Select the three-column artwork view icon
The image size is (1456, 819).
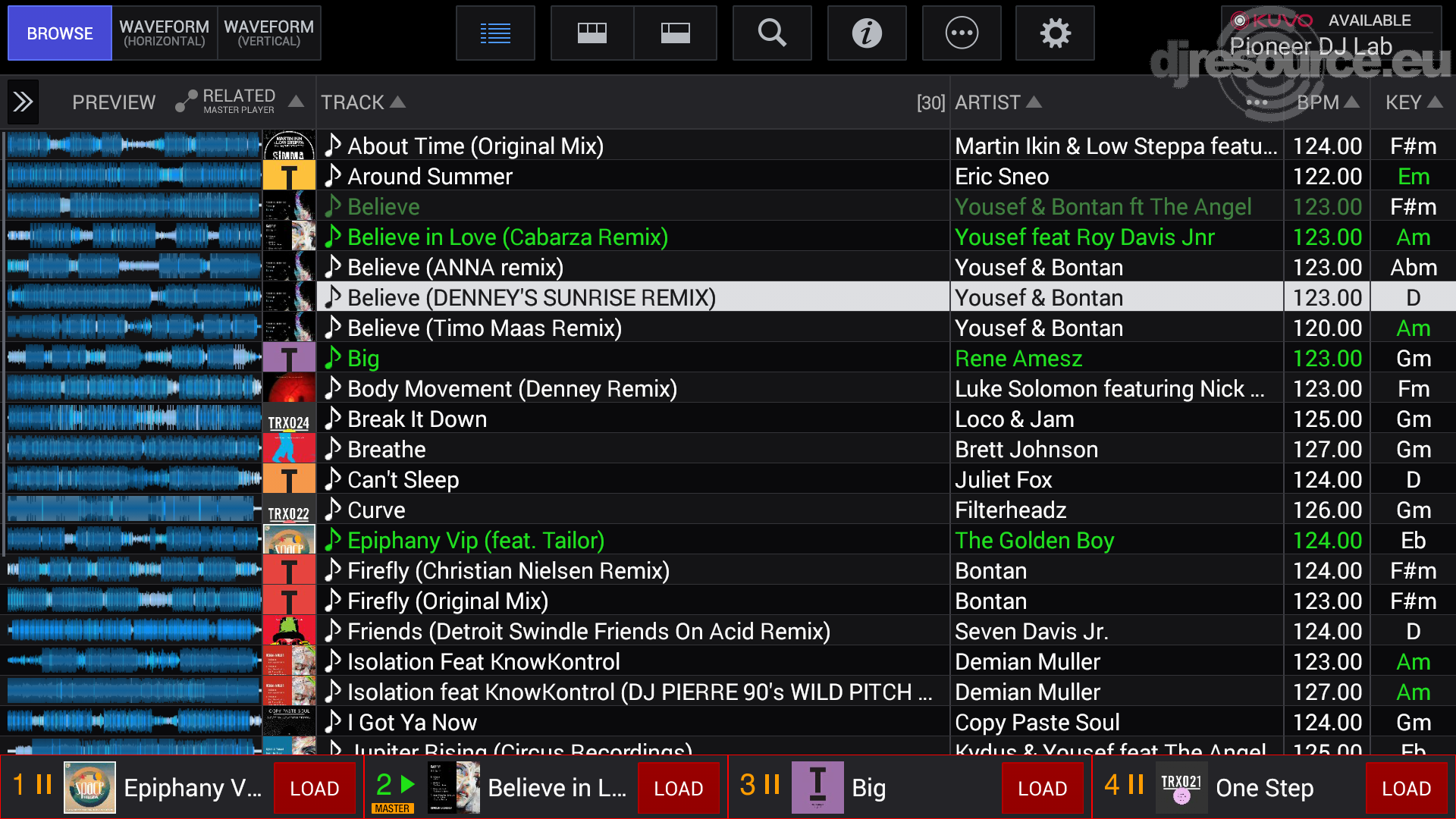click(592, 33)
